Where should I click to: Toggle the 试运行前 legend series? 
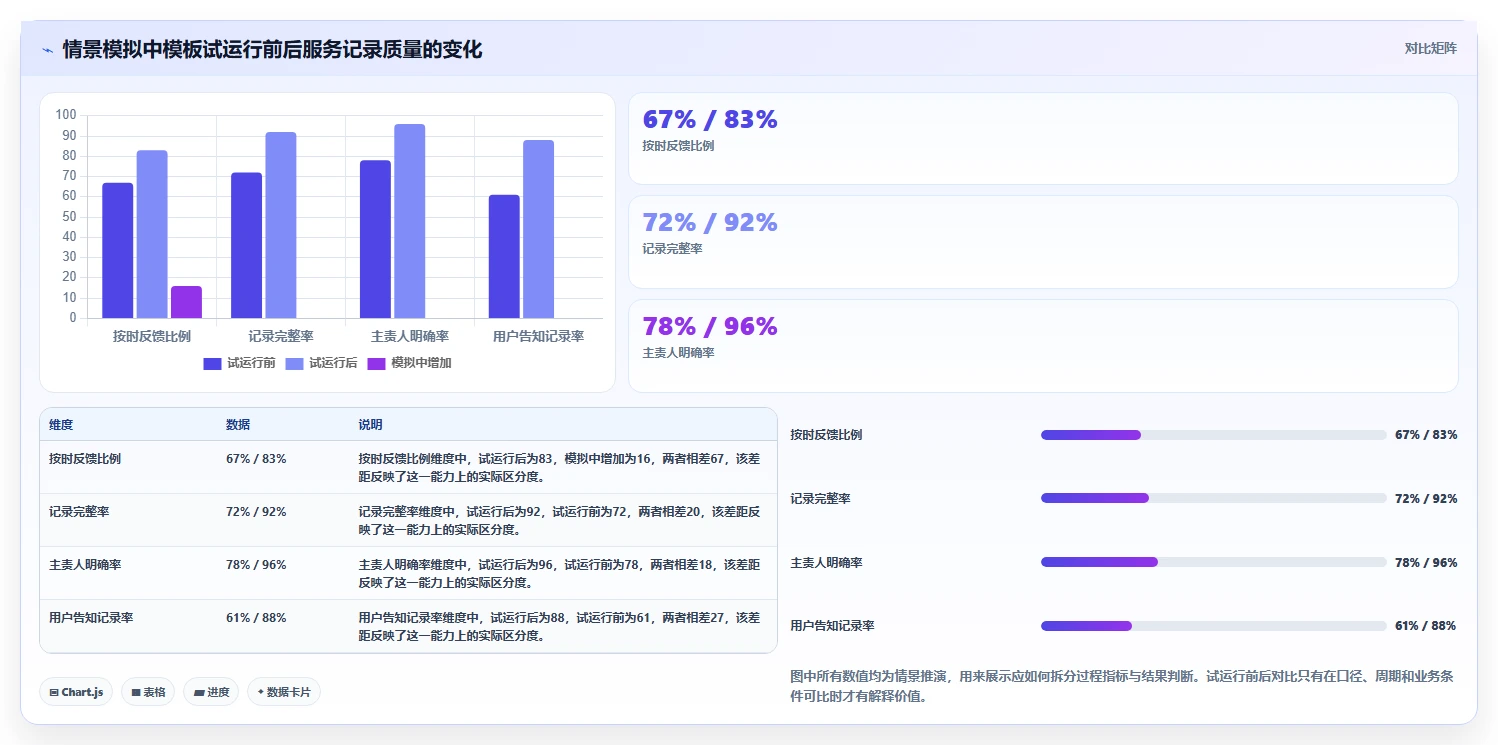pyautogui.click(x=240, y=363)
